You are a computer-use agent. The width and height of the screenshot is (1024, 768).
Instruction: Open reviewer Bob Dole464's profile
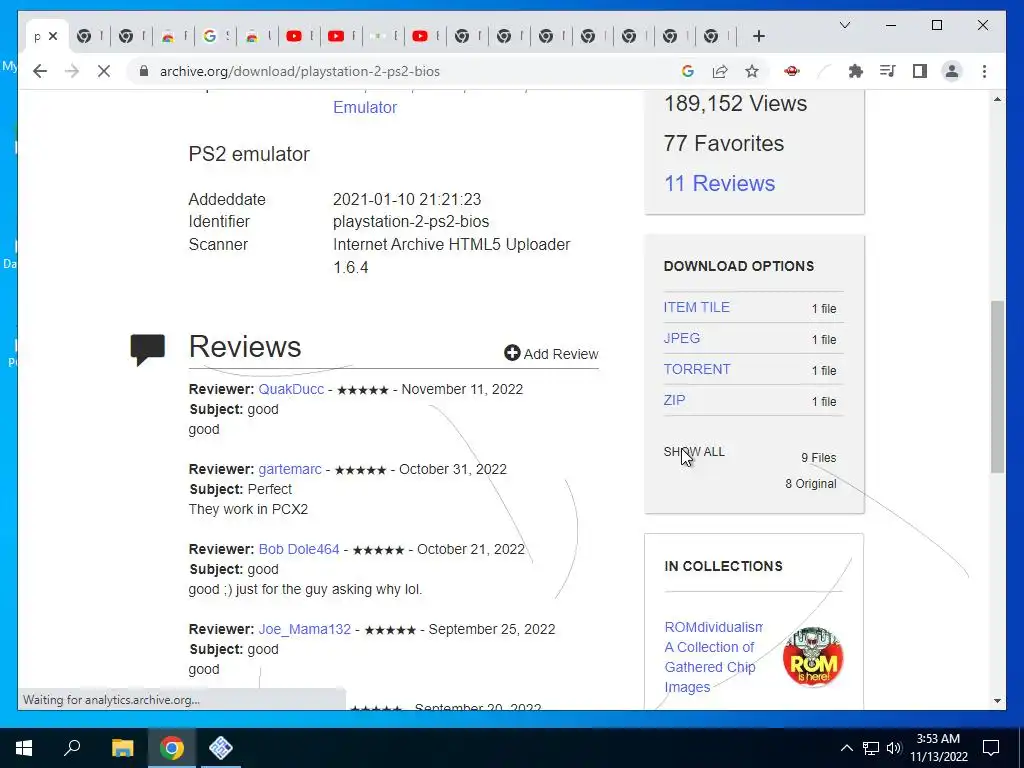click(x=298, y=549)
